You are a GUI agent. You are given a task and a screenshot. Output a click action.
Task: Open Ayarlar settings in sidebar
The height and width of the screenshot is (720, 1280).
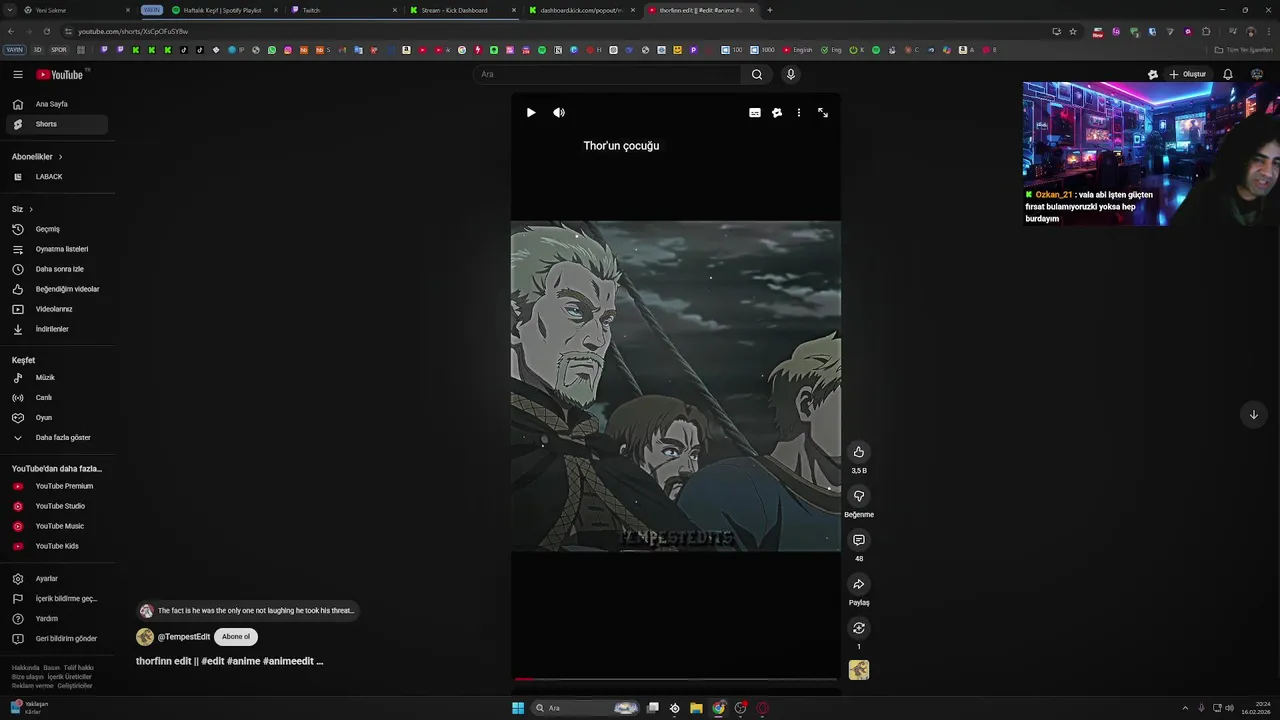click(57, 579)
